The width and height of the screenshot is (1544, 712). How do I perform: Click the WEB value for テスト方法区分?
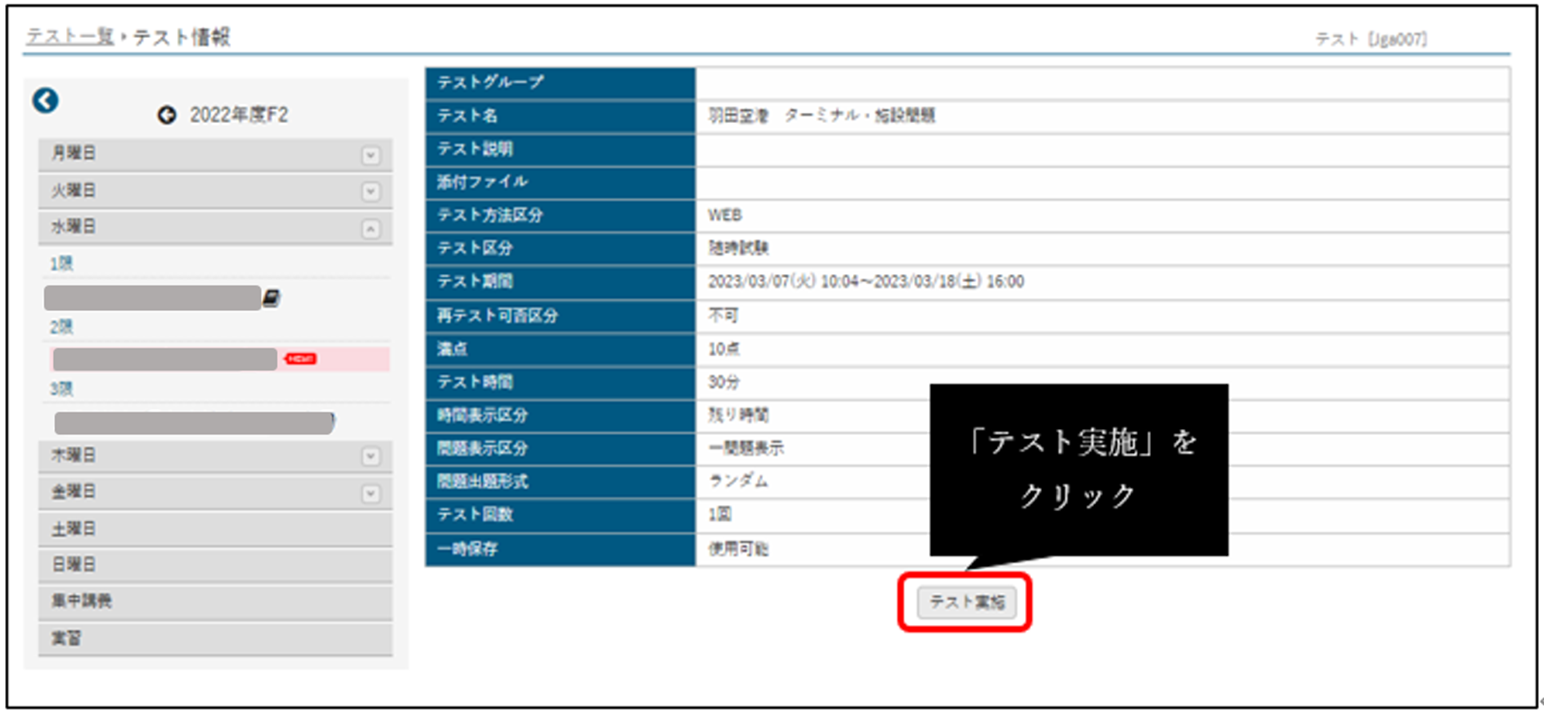[724, 216]
